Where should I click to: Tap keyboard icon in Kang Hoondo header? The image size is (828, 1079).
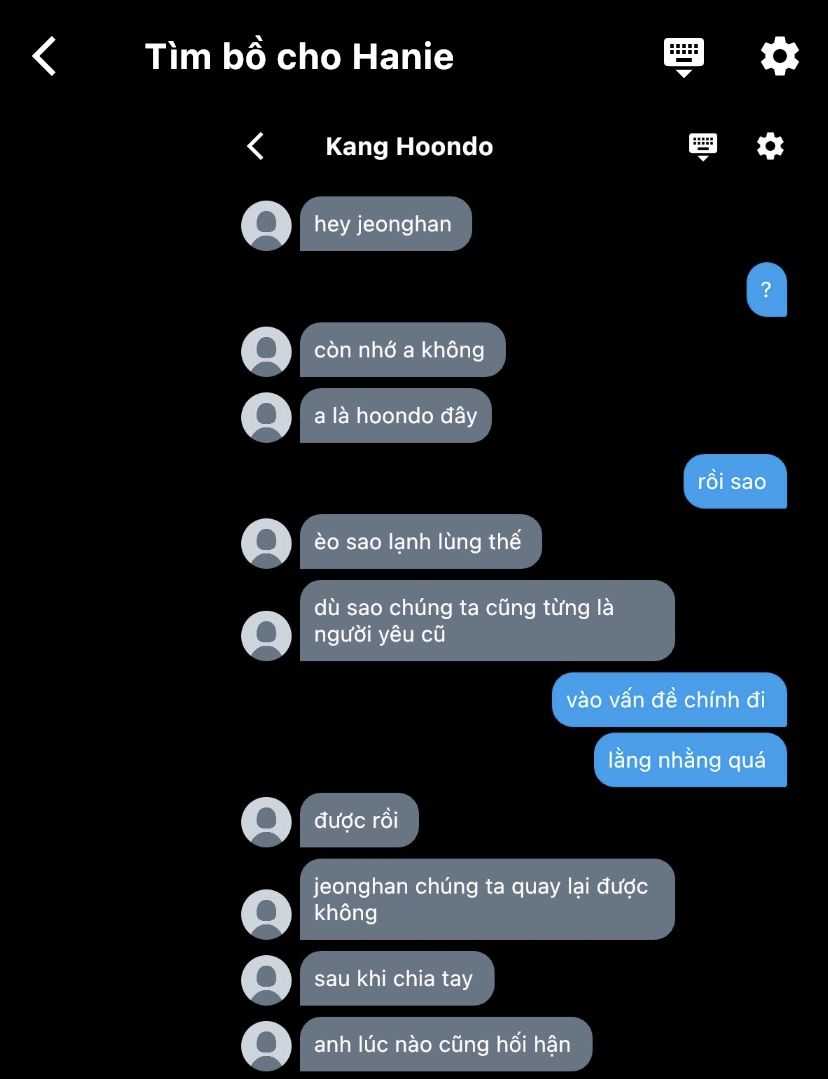[x=703, y=147]
